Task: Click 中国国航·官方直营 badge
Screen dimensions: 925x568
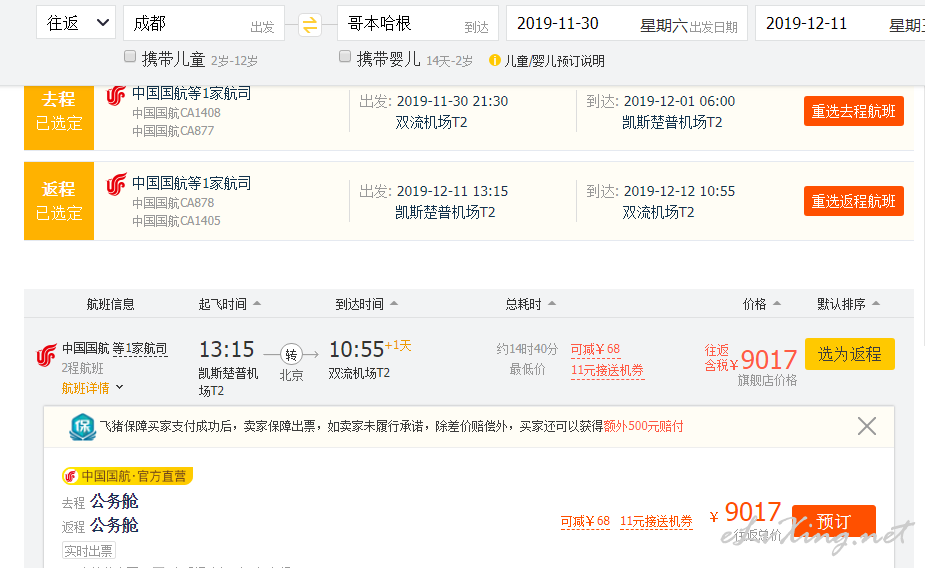Action: 127,476
